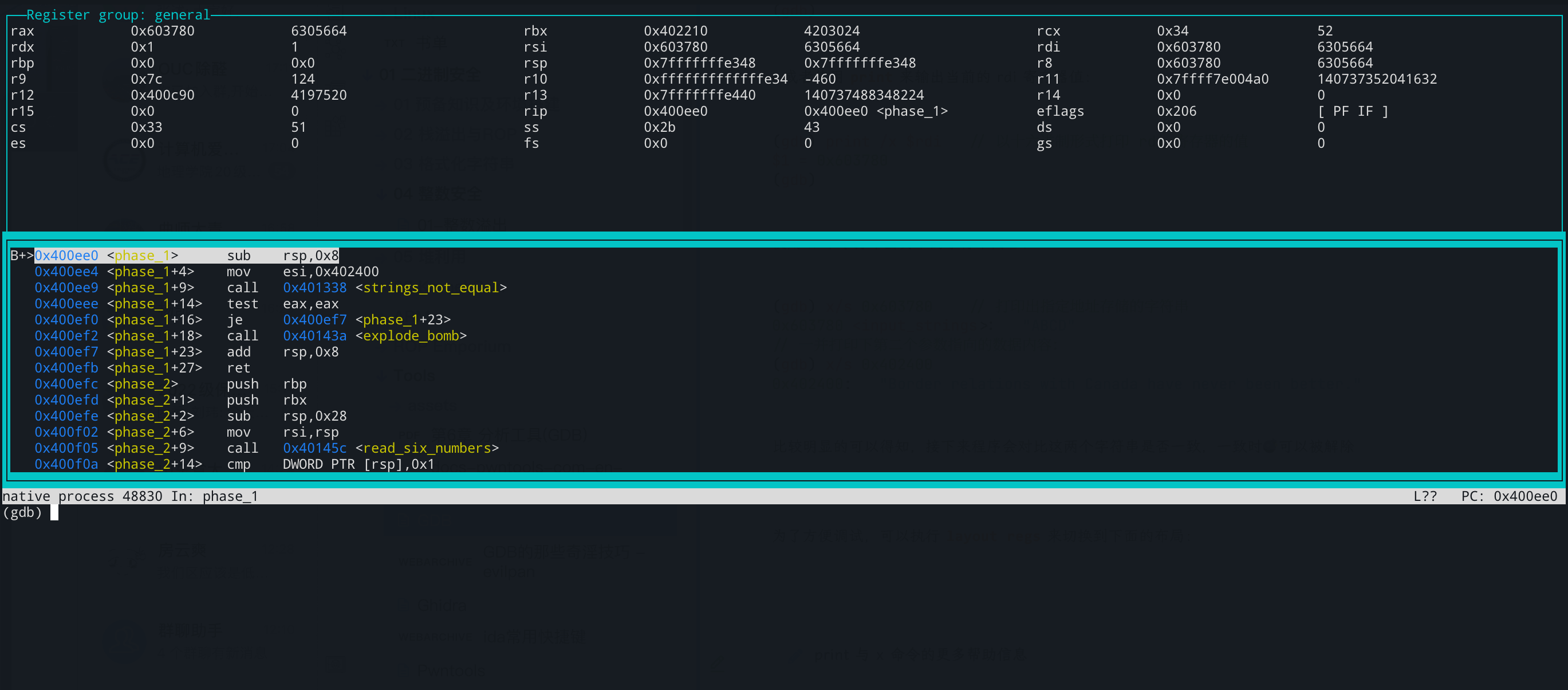The width and height of the screenshot is (1568, 690).
Task: Click the r11 register decimal value
Action: (x=1376, y=79)
